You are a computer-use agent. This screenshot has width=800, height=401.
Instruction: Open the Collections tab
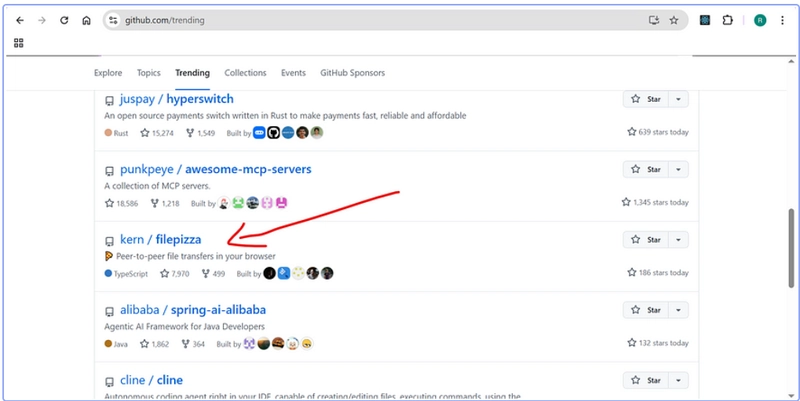[245, 73]
